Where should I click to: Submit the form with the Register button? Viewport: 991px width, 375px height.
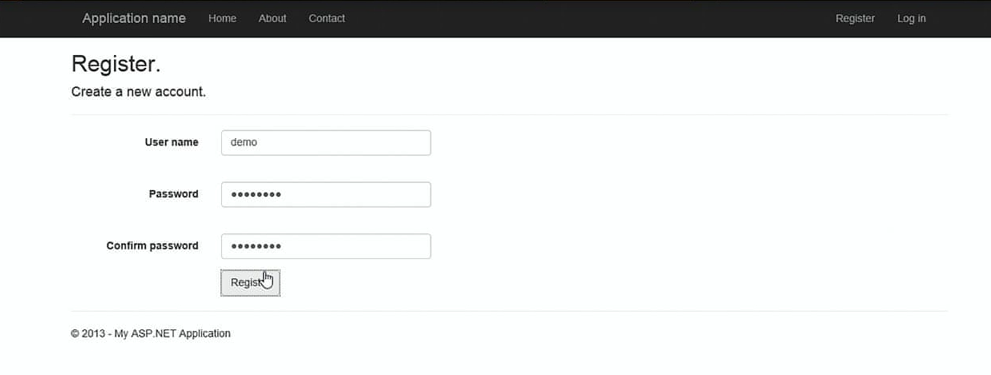point(250,283)
